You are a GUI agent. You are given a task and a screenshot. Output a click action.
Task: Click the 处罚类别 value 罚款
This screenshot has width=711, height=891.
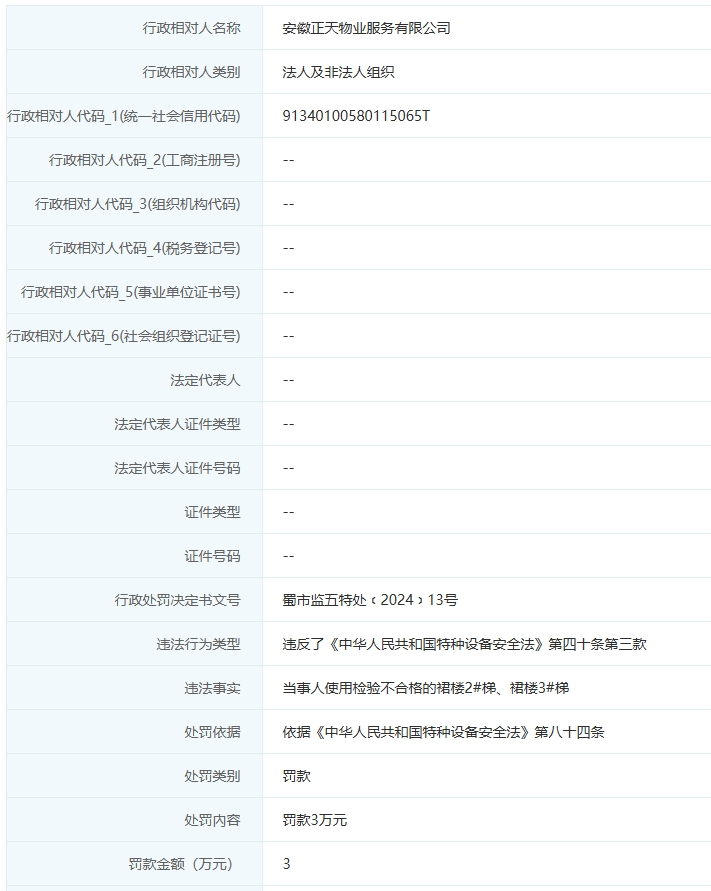point(297,776)
